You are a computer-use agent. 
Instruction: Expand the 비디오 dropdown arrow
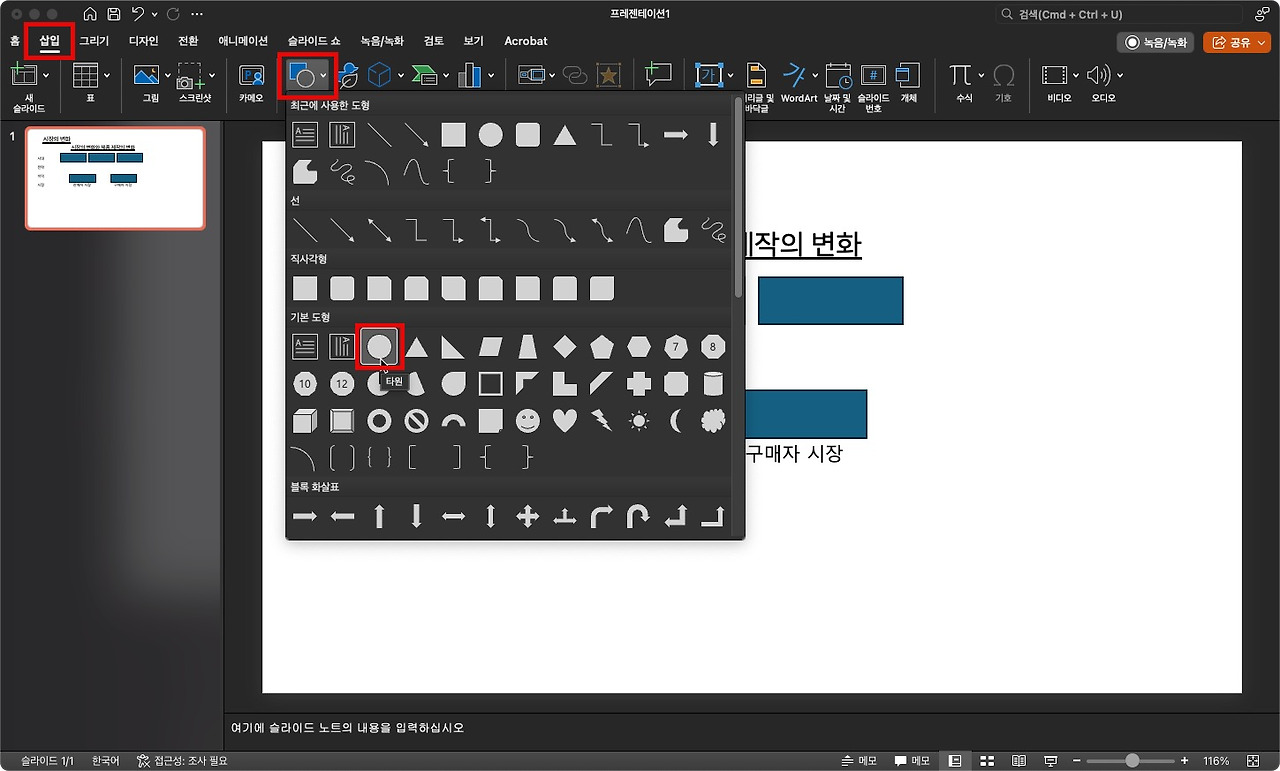click(x=1074, y=76)
